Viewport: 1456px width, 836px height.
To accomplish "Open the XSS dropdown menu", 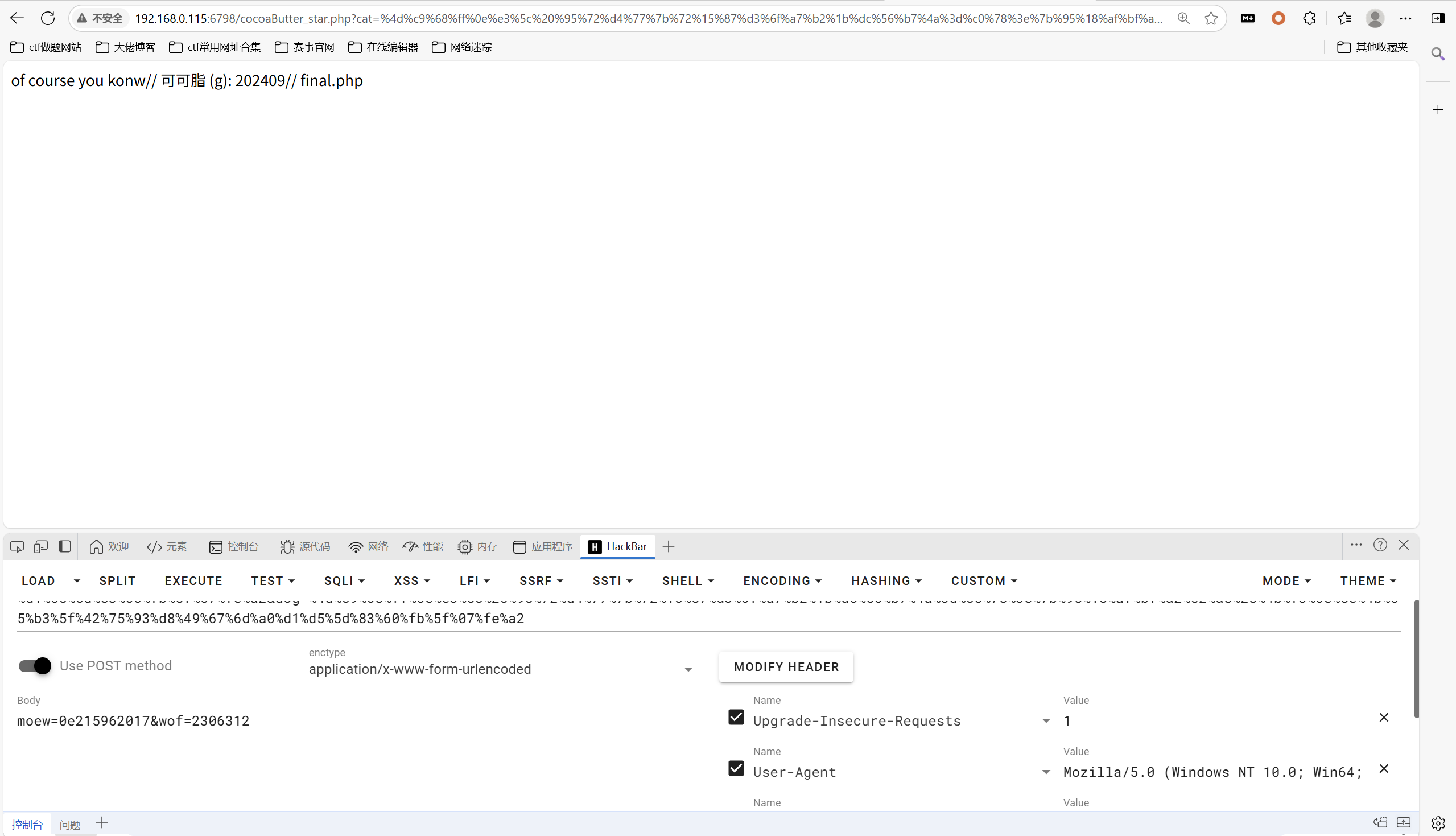I will (412, 581).
